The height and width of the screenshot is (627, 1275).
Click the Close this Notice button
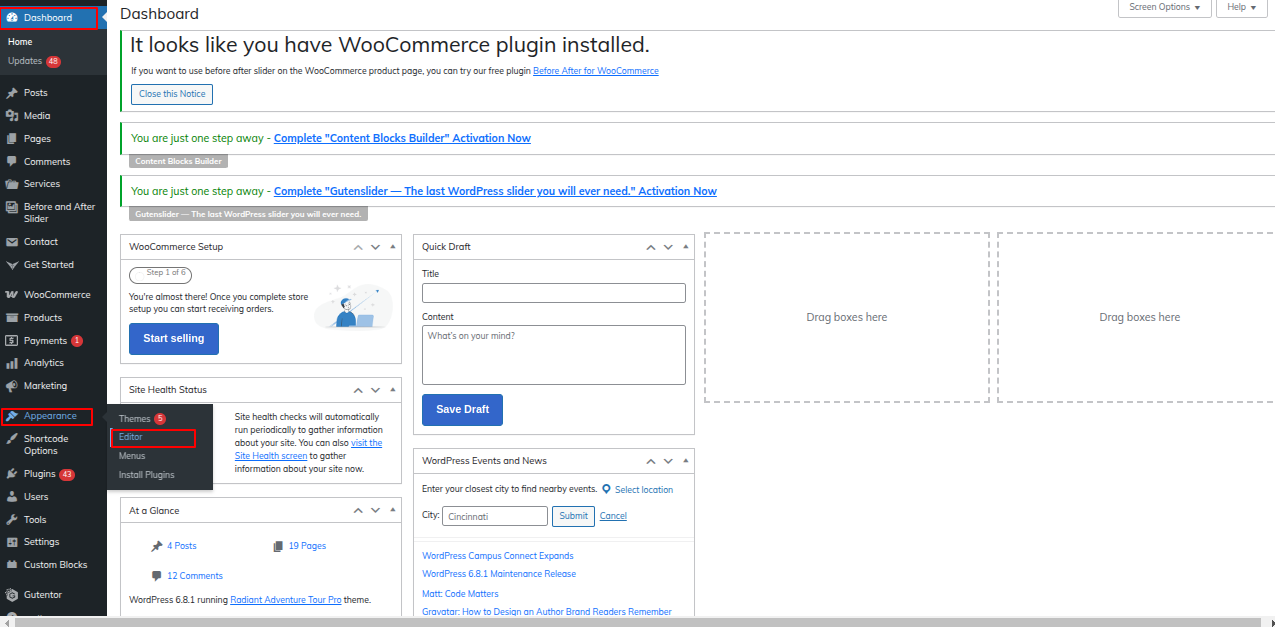tap(172, 94)
